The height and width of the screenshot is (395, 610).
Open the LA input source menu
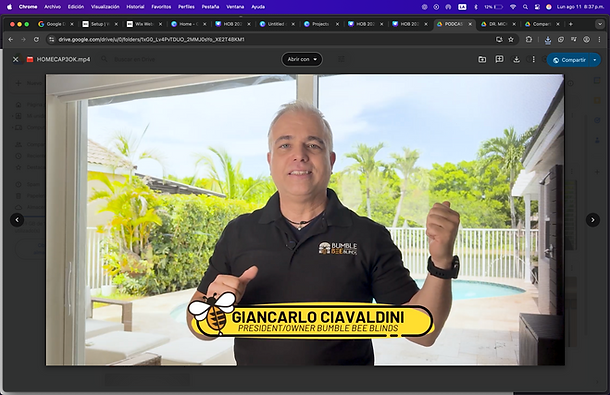point(462,7)
